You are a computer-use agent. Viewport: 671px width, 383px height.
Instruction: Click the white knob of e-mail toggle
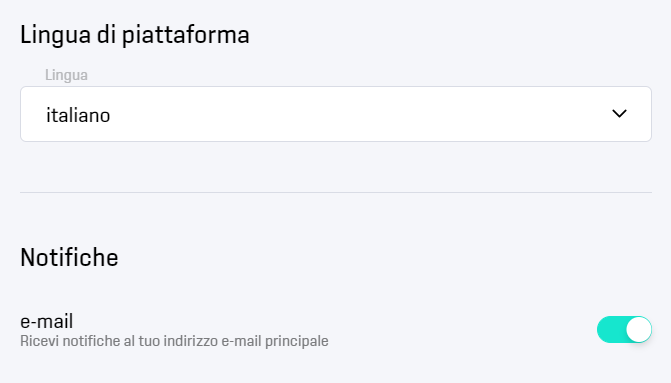[x=638, y=330]
